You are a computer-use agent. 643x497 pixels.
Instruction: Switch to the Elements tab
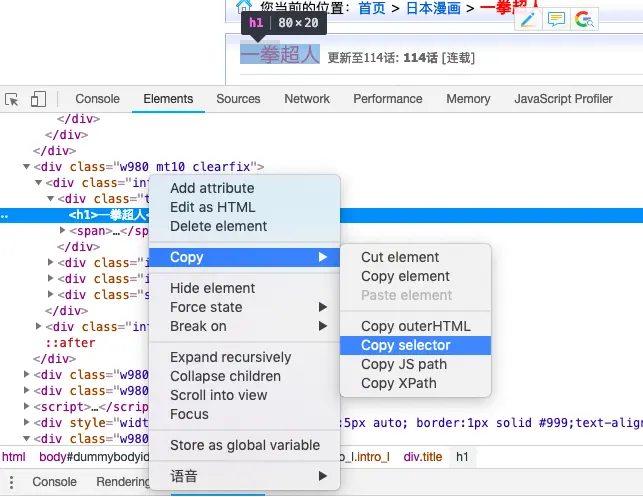click(168, 99)
